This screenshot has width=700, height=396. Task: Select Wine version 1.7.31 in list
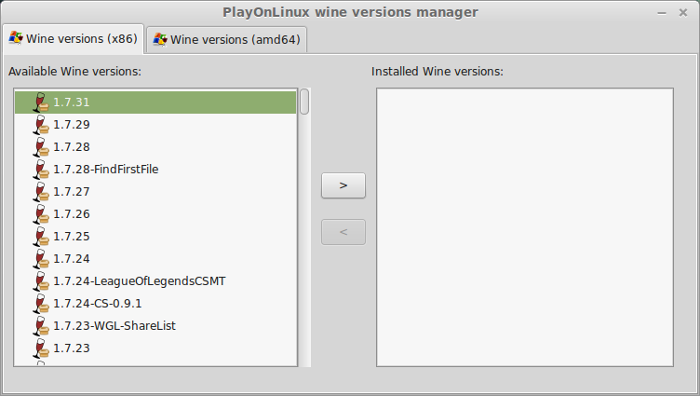tap(155, 102)
